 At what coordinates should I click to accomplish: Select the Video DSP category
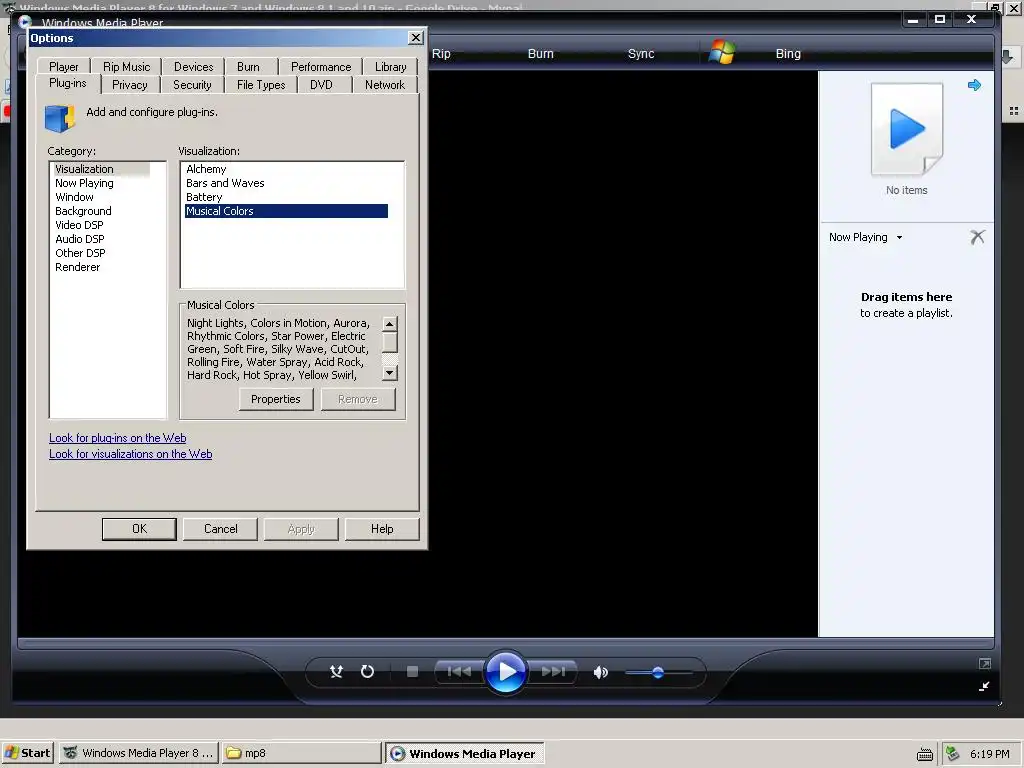tap(79, 225)
